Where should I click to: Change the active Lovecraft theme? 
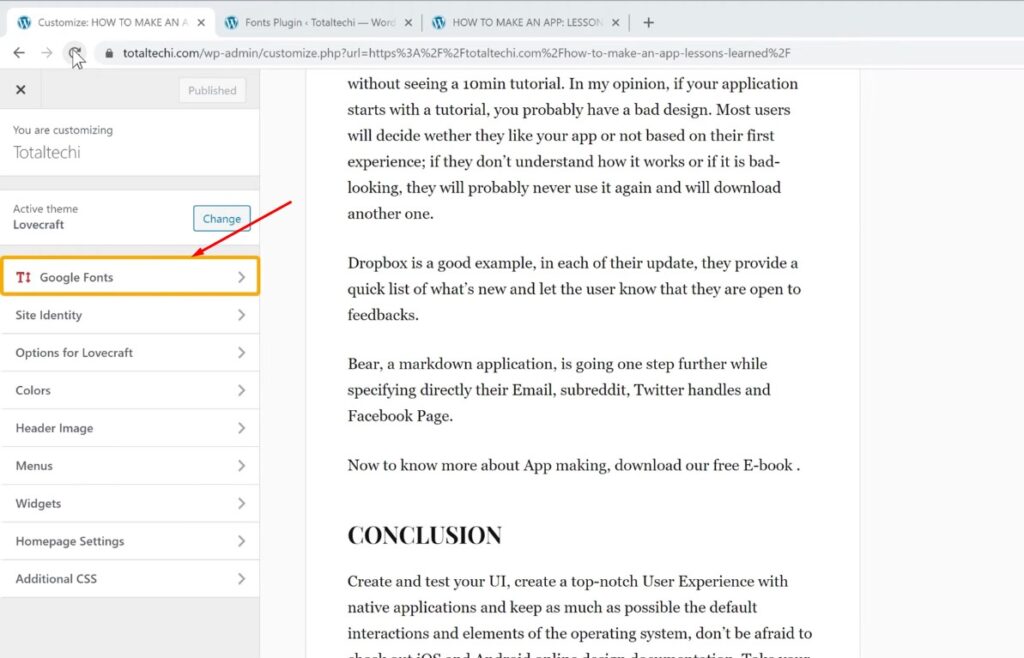[x=221, y=219]
